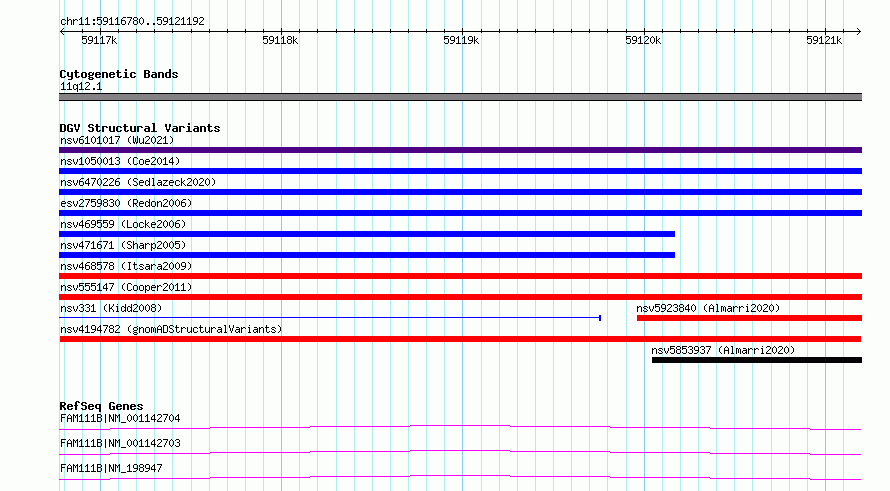This screenshot has width=890, height=491.
Task: Select the magenta NM_001142704 gene line
Action: (x=460, y=427)
